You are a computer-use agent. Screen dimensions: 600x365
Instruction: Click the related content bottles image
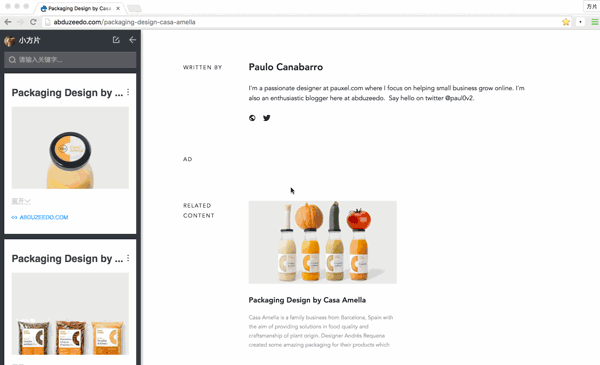pyautogui.click(x=323, y=242)
